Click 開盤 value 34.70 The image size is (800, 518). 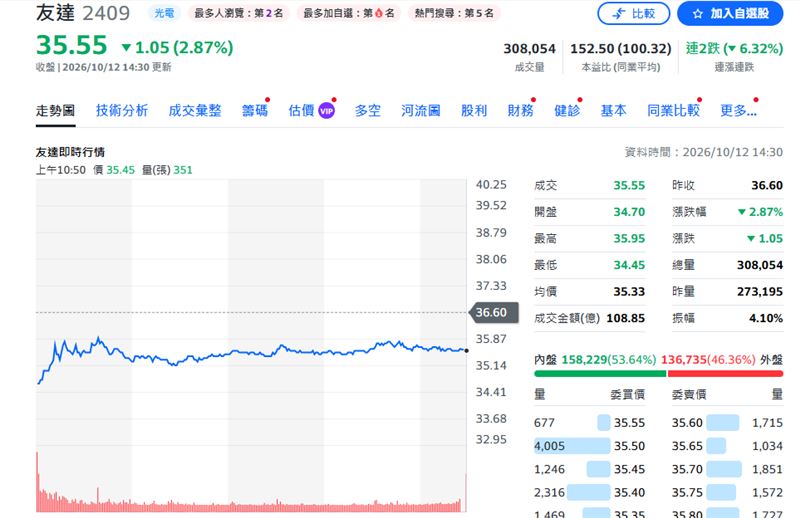point(629,212)
